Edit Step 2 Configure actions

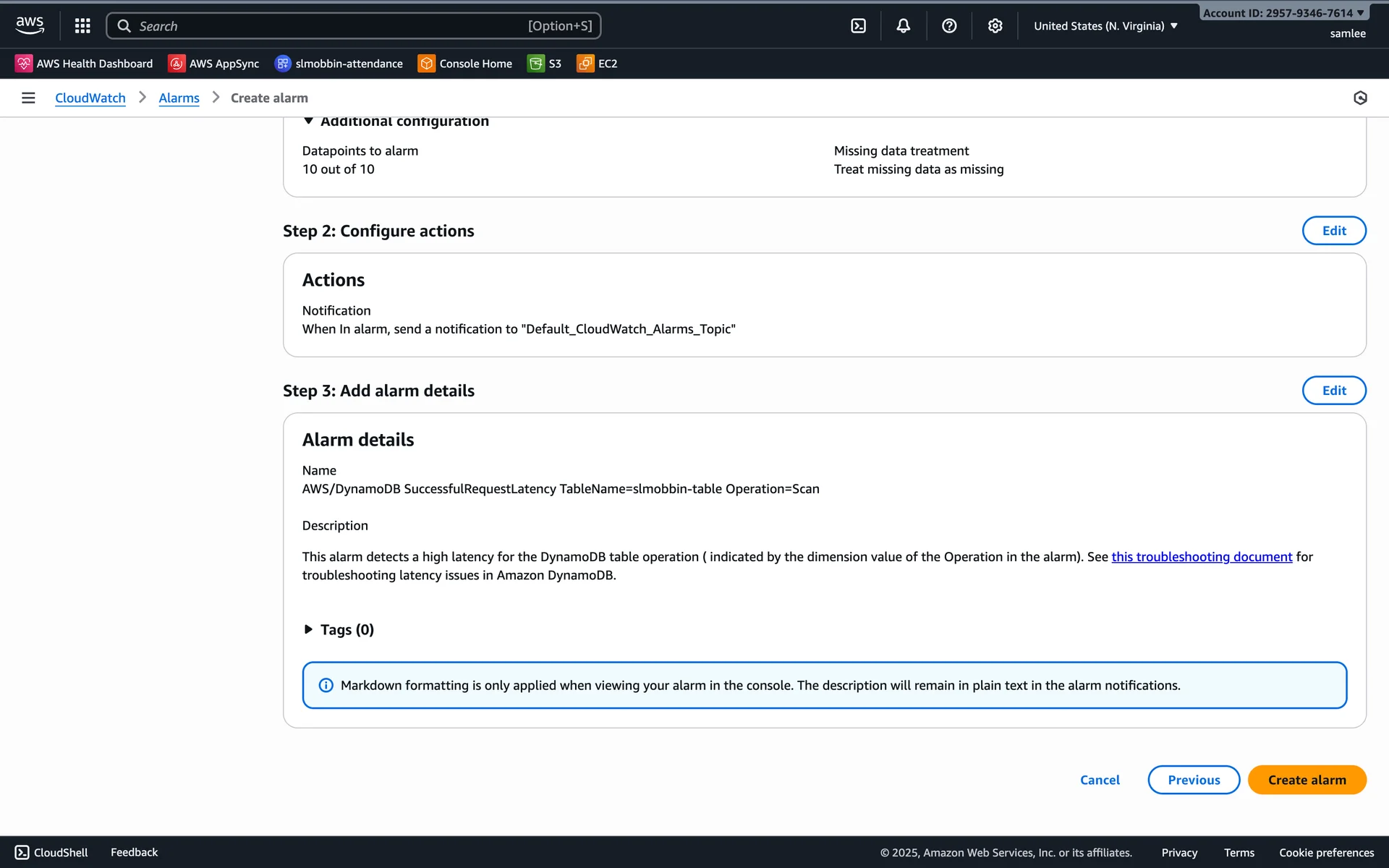1333,231
